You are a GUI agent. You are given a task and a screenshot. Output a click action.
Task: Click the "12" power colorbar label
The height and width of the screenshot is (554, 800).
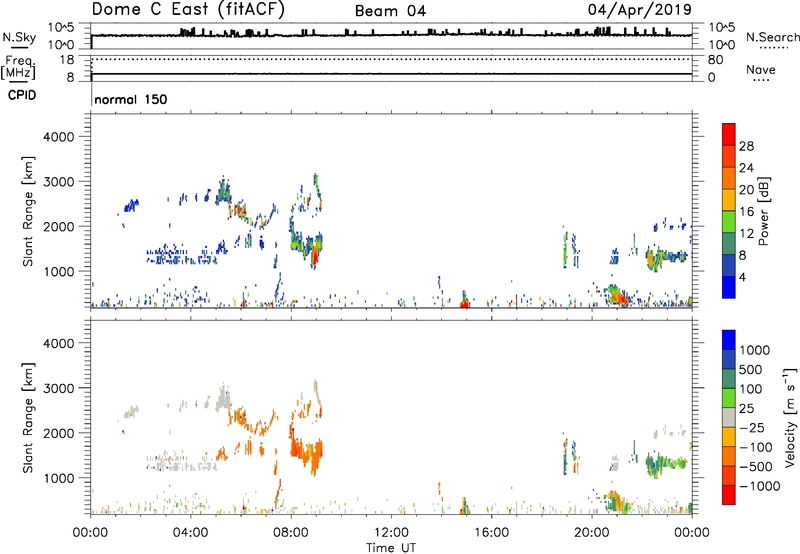(x=746, y=234)
